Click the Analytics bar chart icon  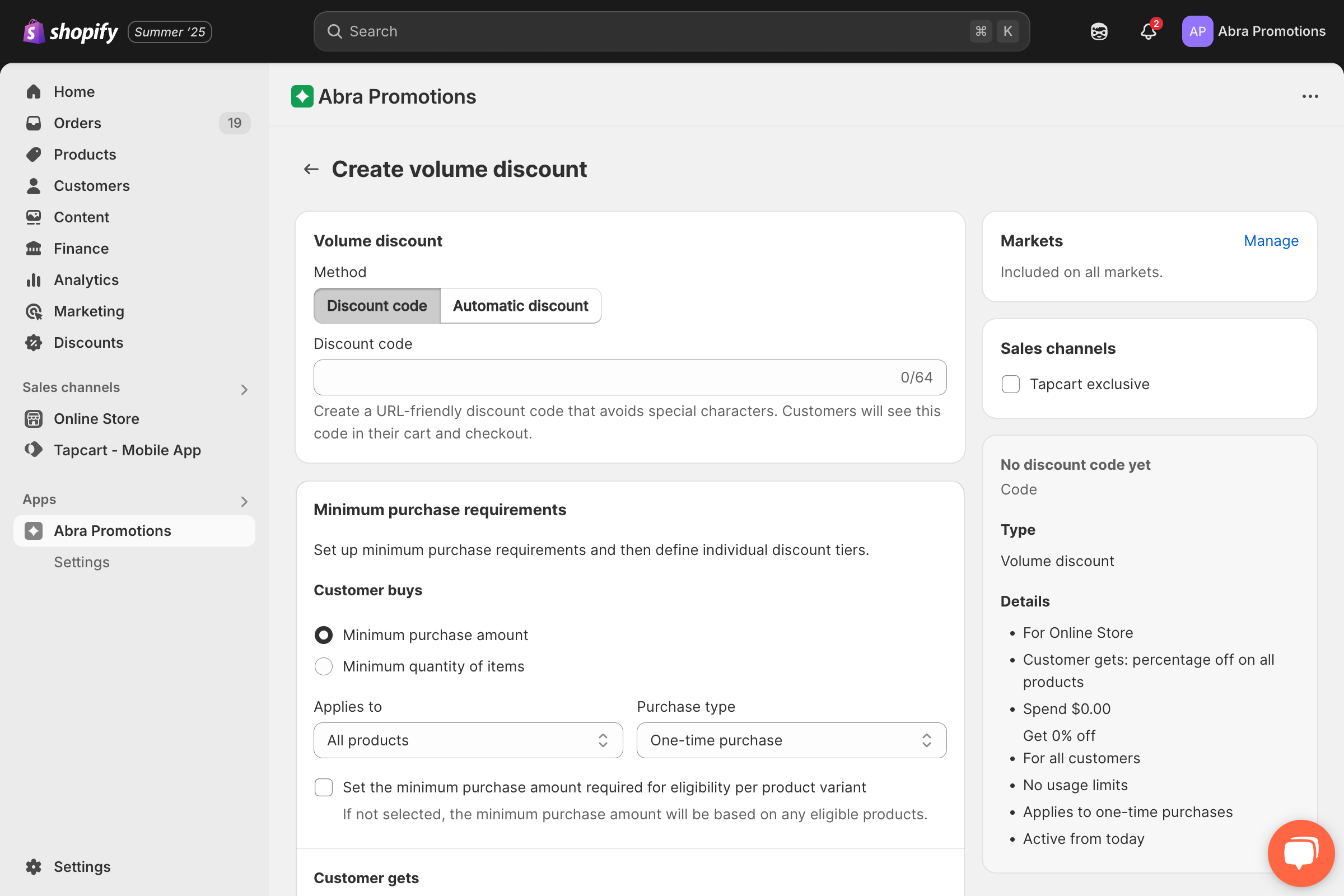point(34,280)
